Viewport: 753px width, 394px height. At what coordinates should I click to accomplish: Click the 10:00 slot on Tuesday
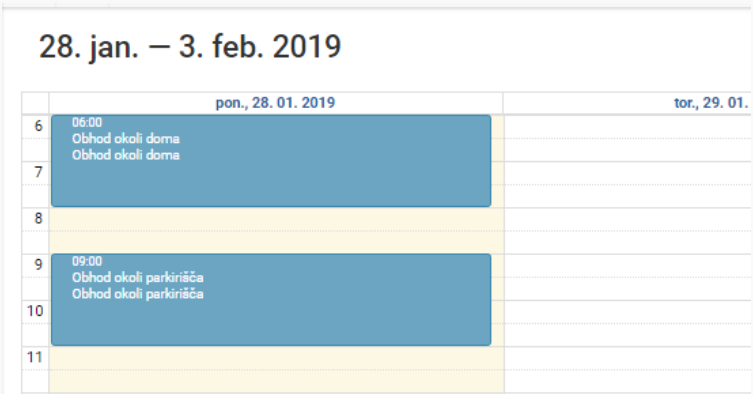point(628,312)
